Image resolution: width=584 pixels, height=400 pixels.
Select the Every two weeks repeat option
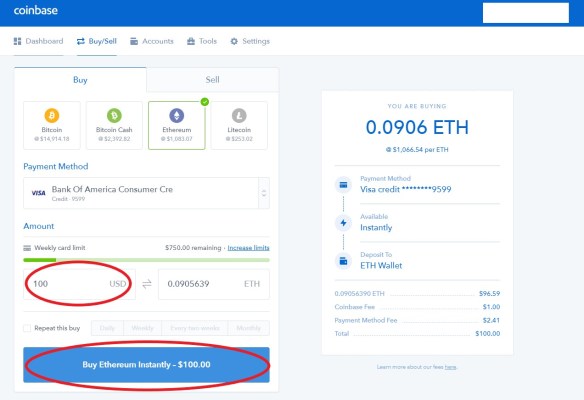point(195,328)
